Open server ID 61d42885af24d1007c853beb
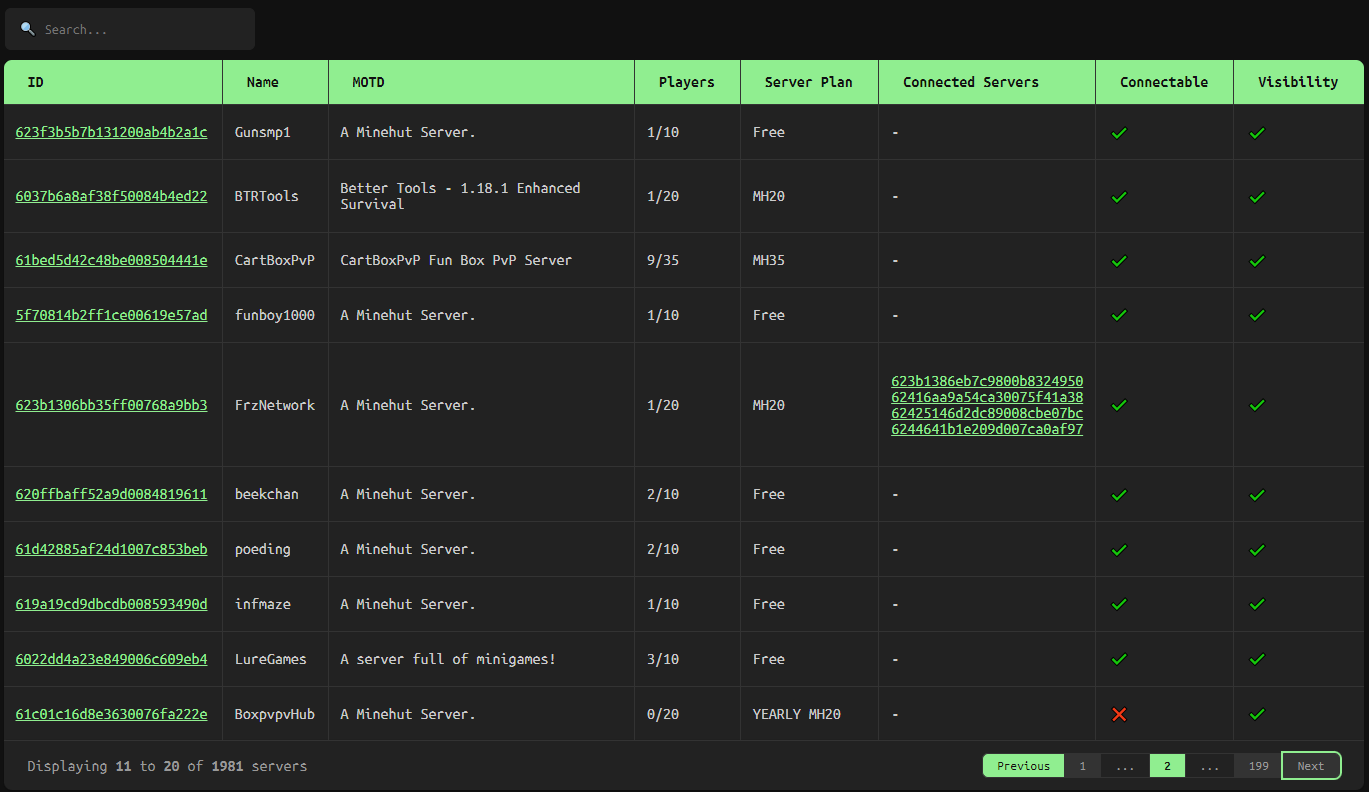Viewport: 1369px width, 792px height. (x=111, y=549)
